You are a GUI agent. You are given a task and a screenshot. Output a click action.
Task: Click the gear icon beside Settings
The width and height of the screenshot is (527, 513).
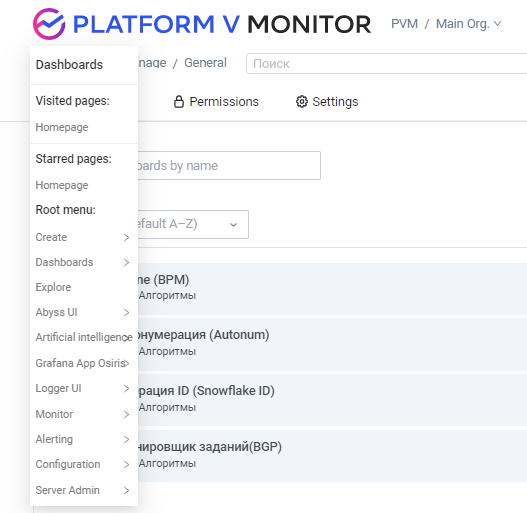click(x=302, y=102)
